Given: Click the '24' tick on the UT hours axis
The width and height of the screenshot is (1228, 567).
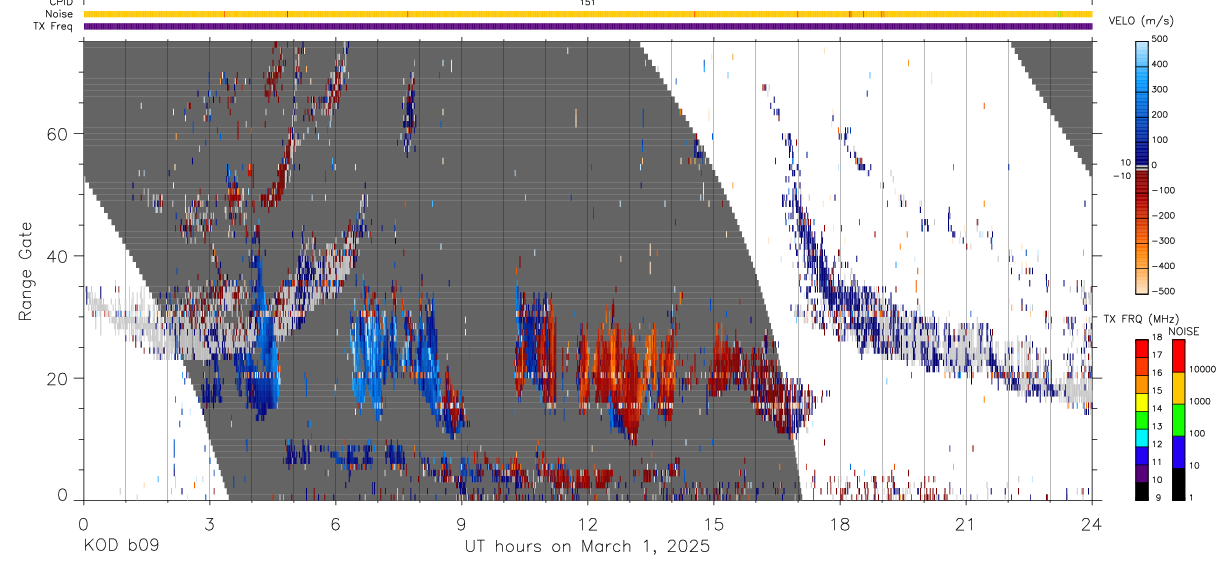Looking at the screenshot, I should (1092, 523).
